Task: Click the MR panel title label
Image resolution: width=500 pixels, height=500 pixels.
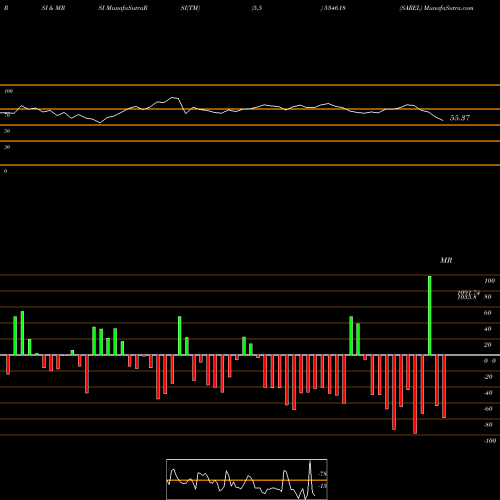Action: [x=446, y=260]
